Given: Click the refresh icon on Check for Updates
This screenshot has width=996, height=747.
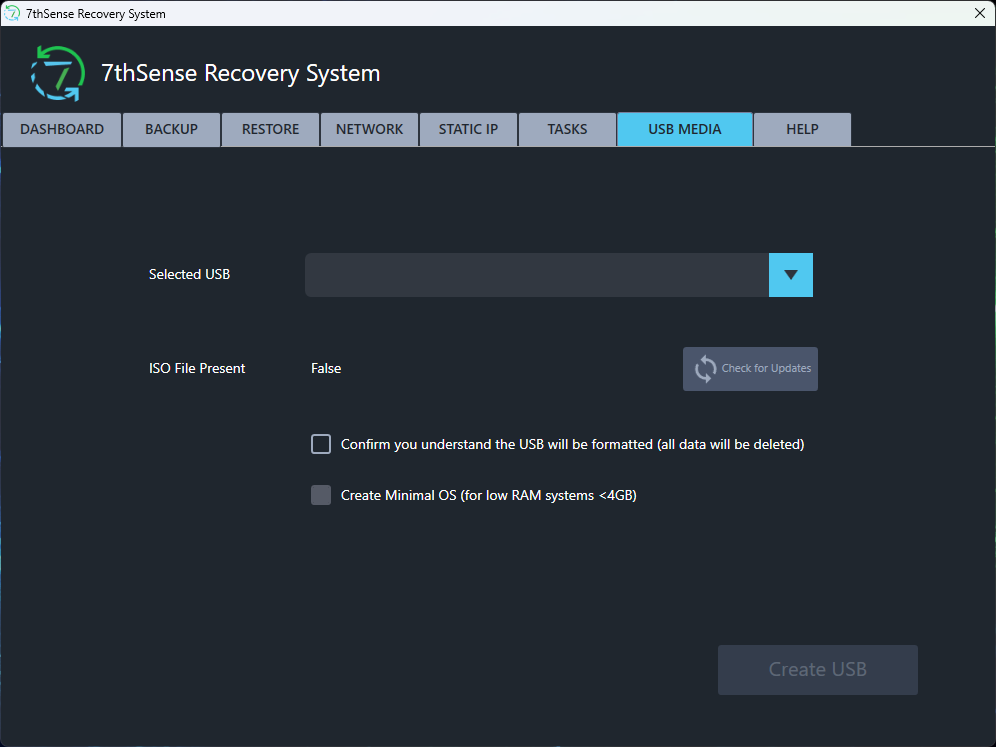Looking at the screenshot, I should tap(705, 368).
